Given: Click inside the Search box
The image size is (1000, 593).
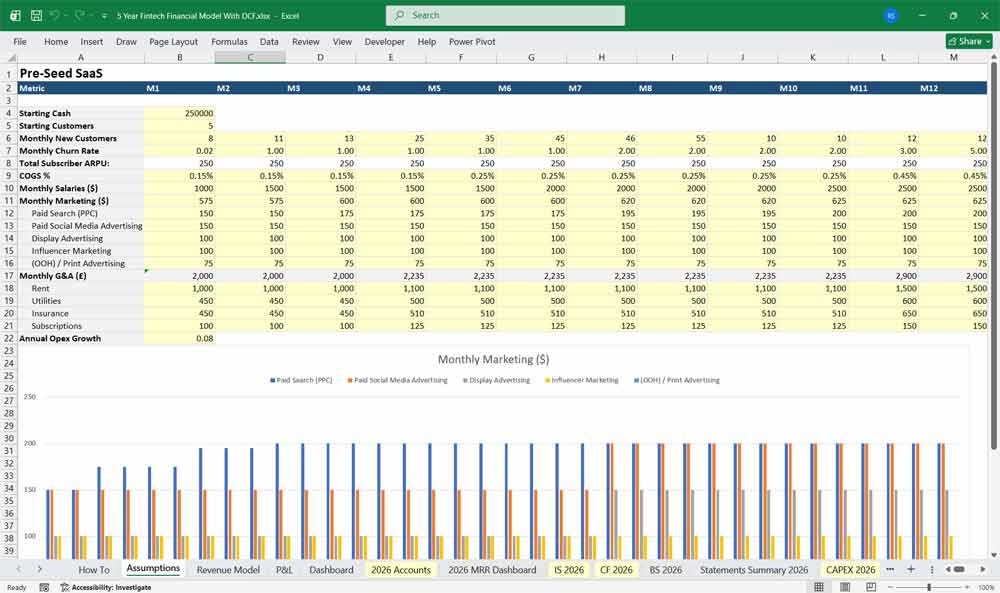Looking at the screenshot, I should tap(505, 15).
